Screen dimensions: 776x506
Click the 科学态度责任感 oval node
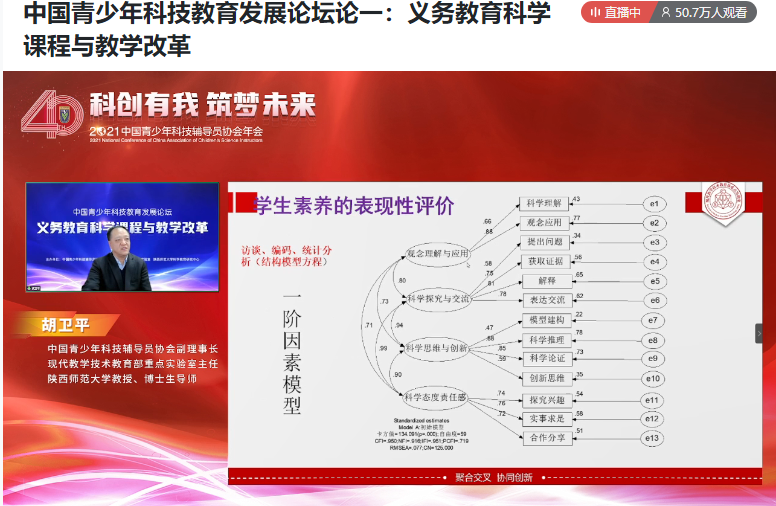(435, 397)
